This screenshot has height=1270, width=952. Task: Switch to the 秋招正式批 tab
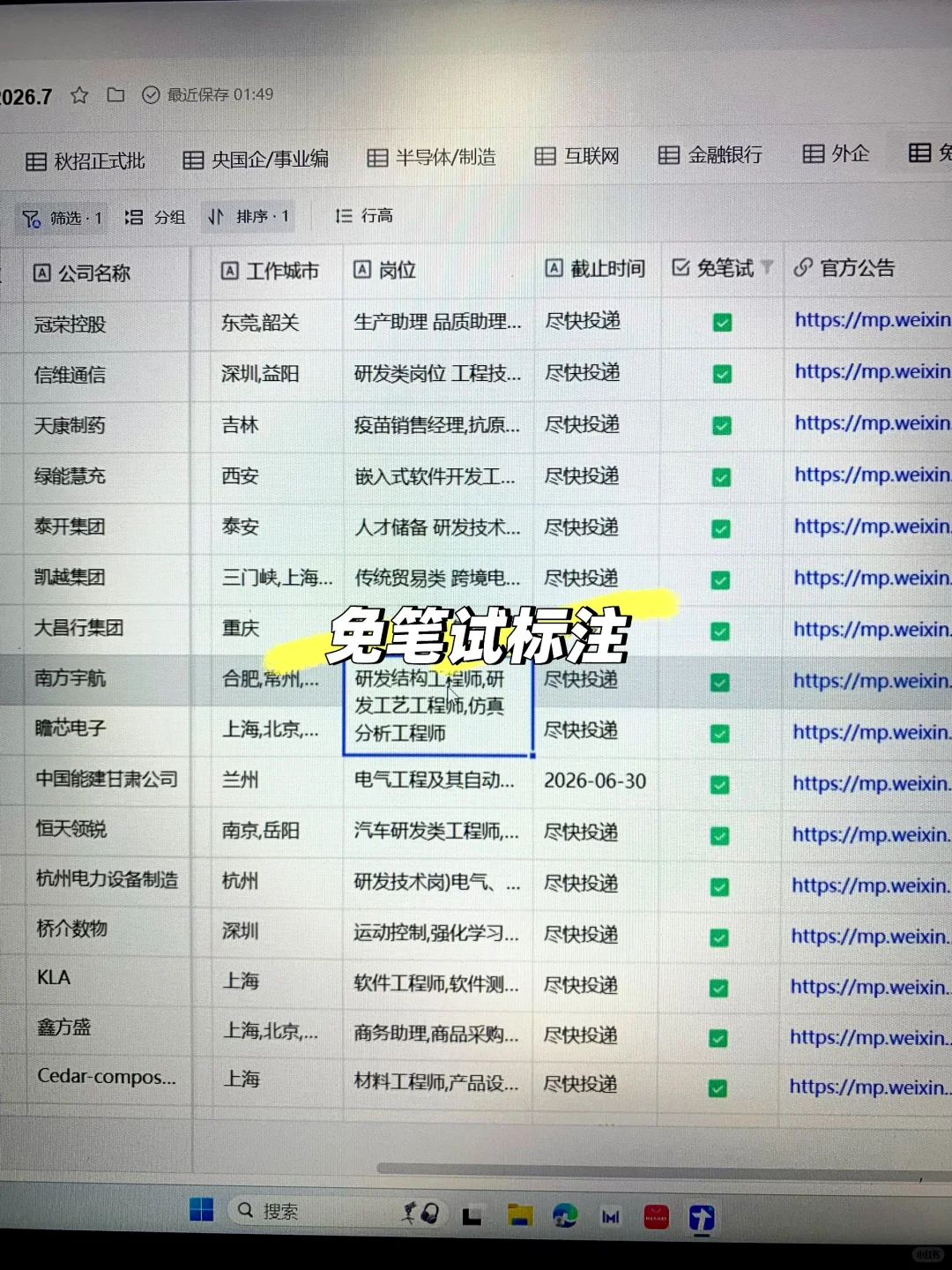[86, 161]
